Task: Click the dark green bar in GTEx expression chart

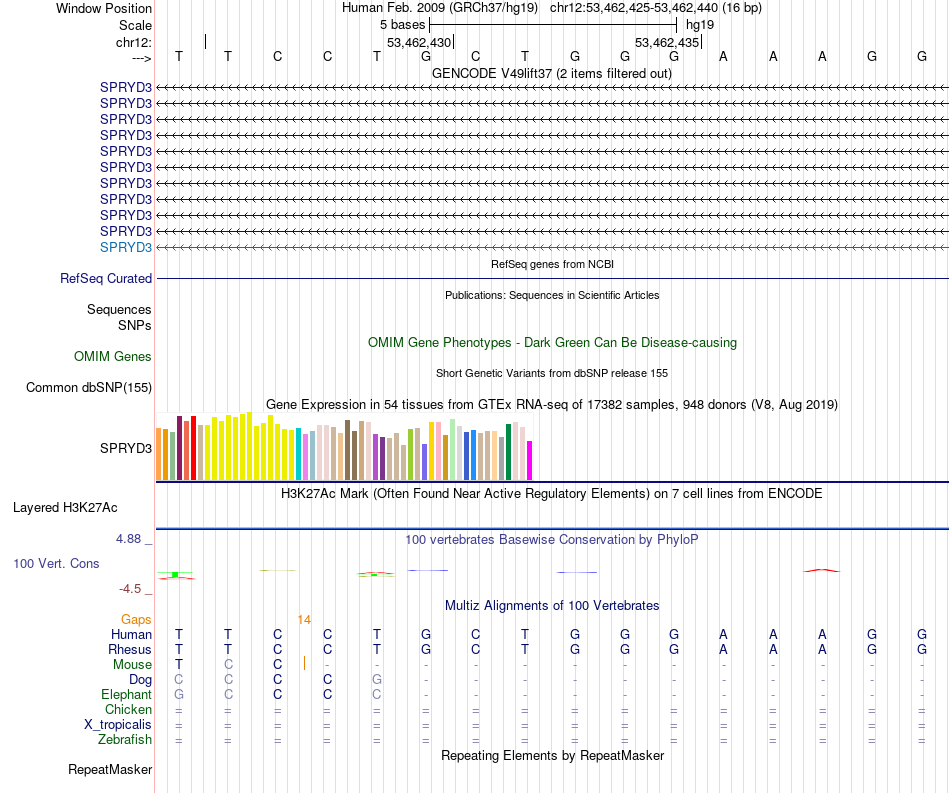Action: point(509,453)
